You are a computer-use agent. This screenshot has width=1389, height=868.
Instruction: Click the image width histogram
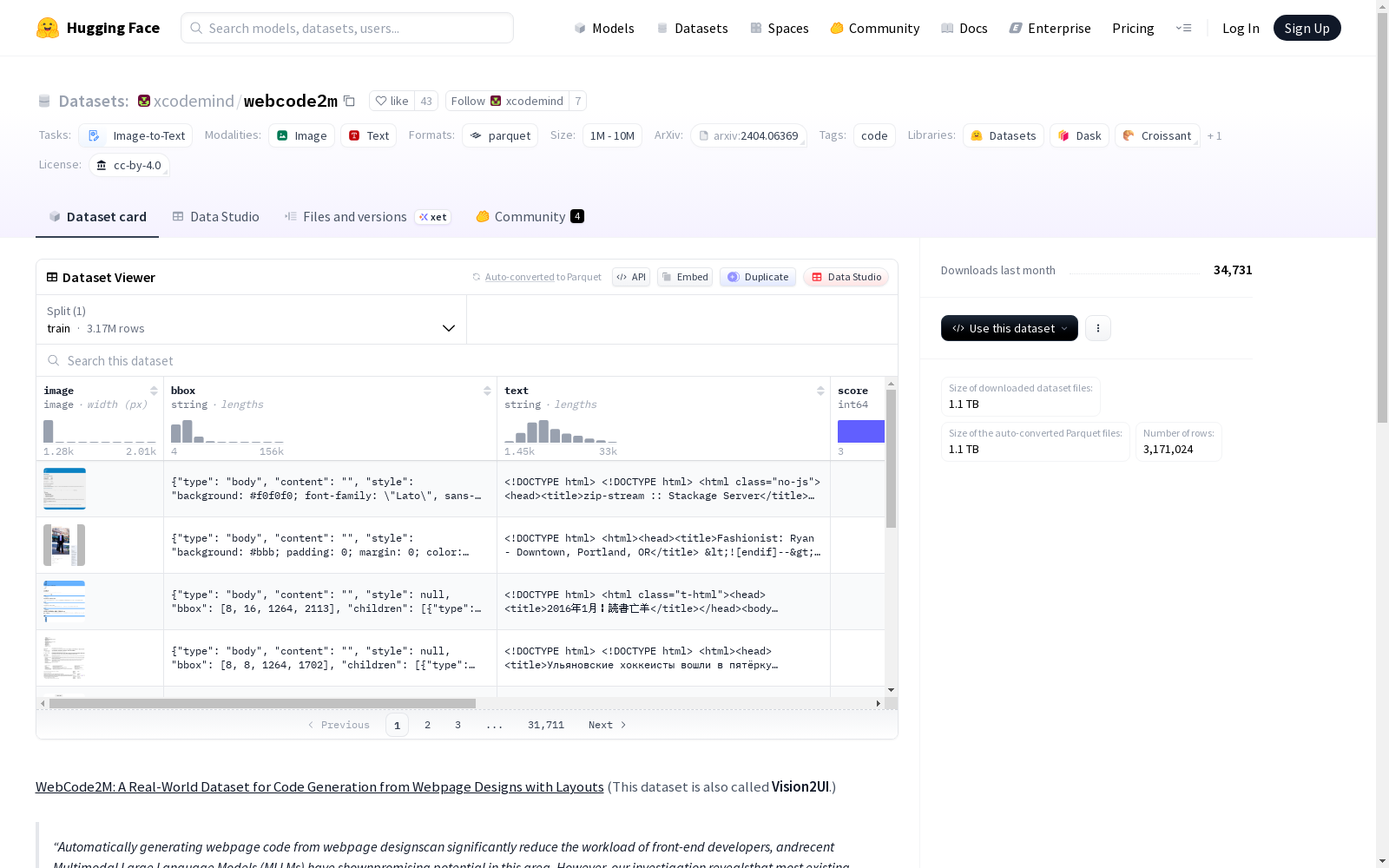pos(100,431)
